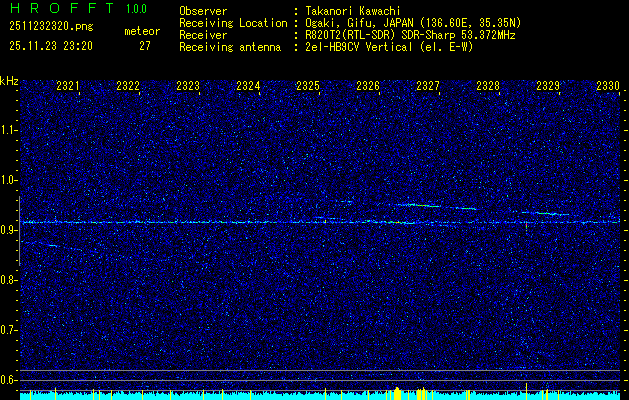Click the 'Receiving Location' label
629x400 pixels.
click(233, 23)
